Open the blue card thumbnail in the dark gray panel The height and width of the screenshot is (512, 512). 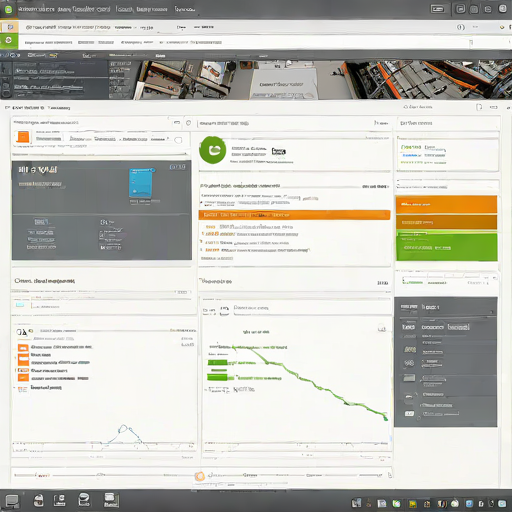click(x=141, y=183)
